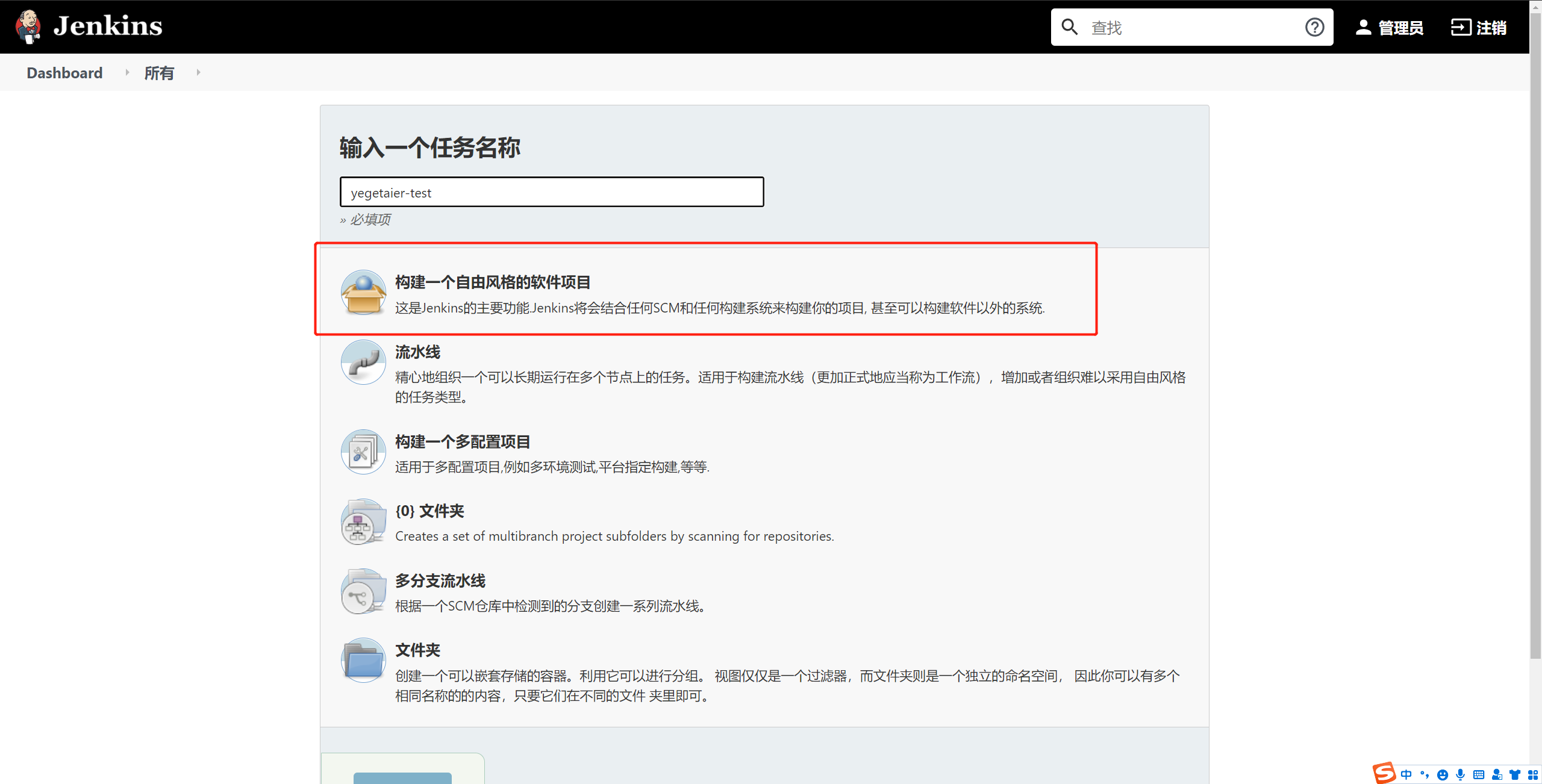1542x784 pixels.
Task: Click the Jenkins butler logo
Action: [x=28, y=26]
